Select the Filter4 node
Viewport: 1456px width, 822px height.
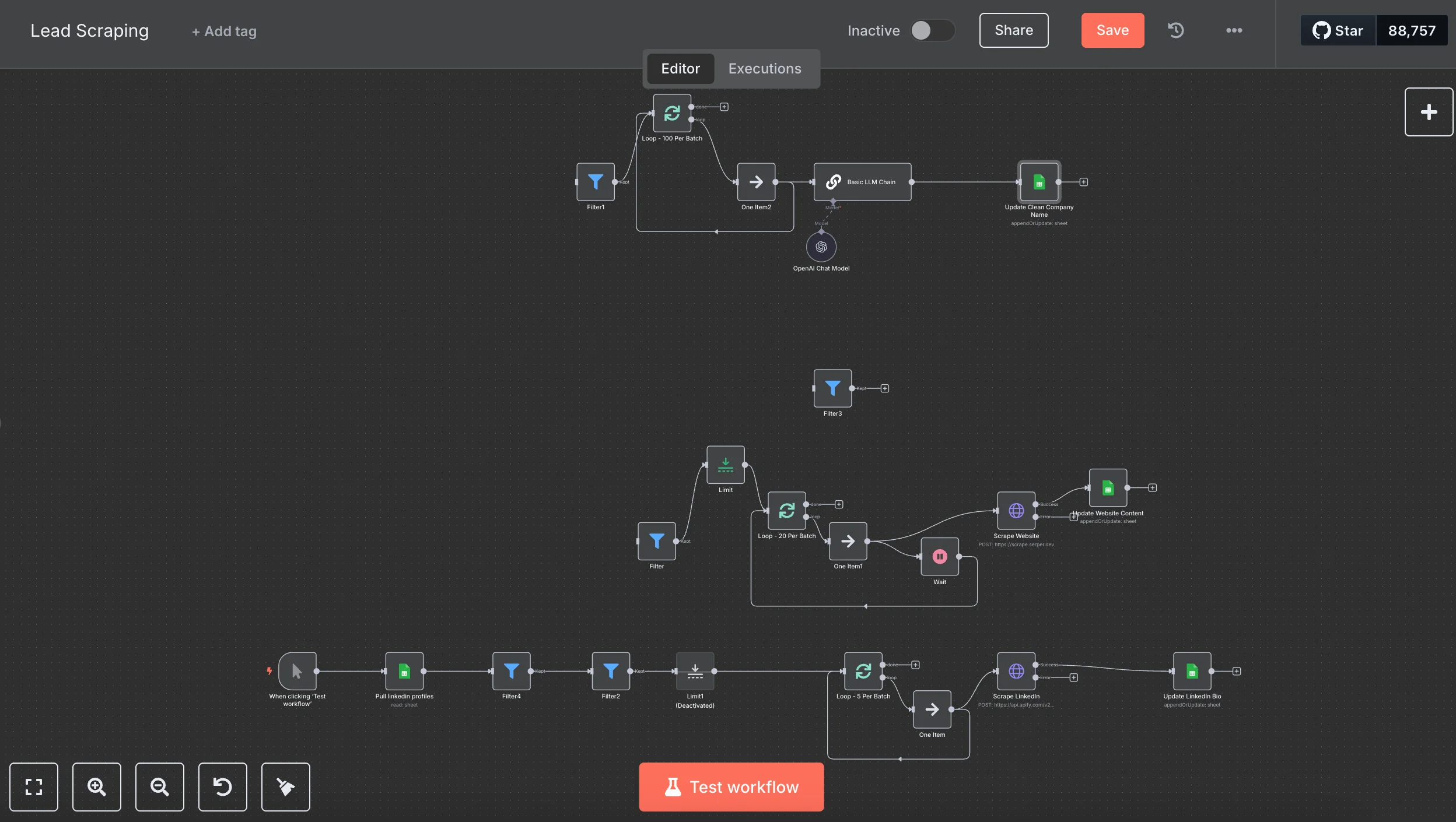click(x=512, y=671)
